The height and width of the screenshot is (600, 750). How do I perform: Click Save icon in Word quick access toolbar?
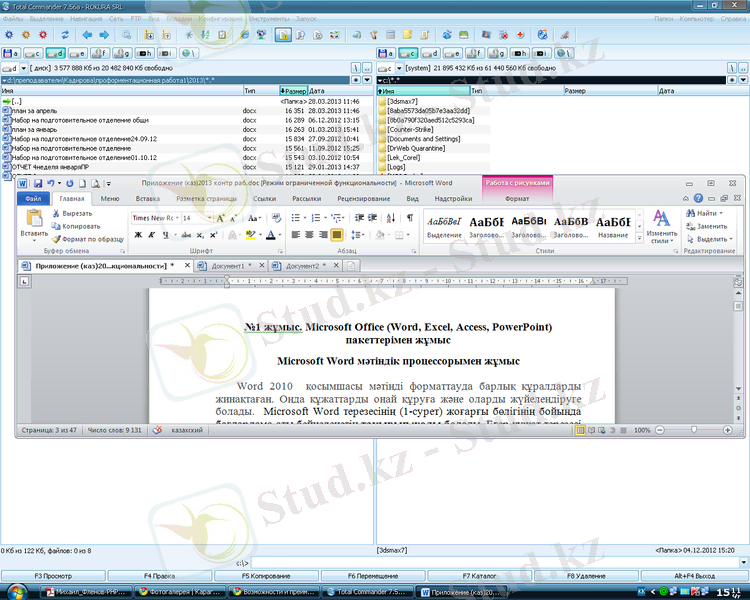tap(38, 184)
